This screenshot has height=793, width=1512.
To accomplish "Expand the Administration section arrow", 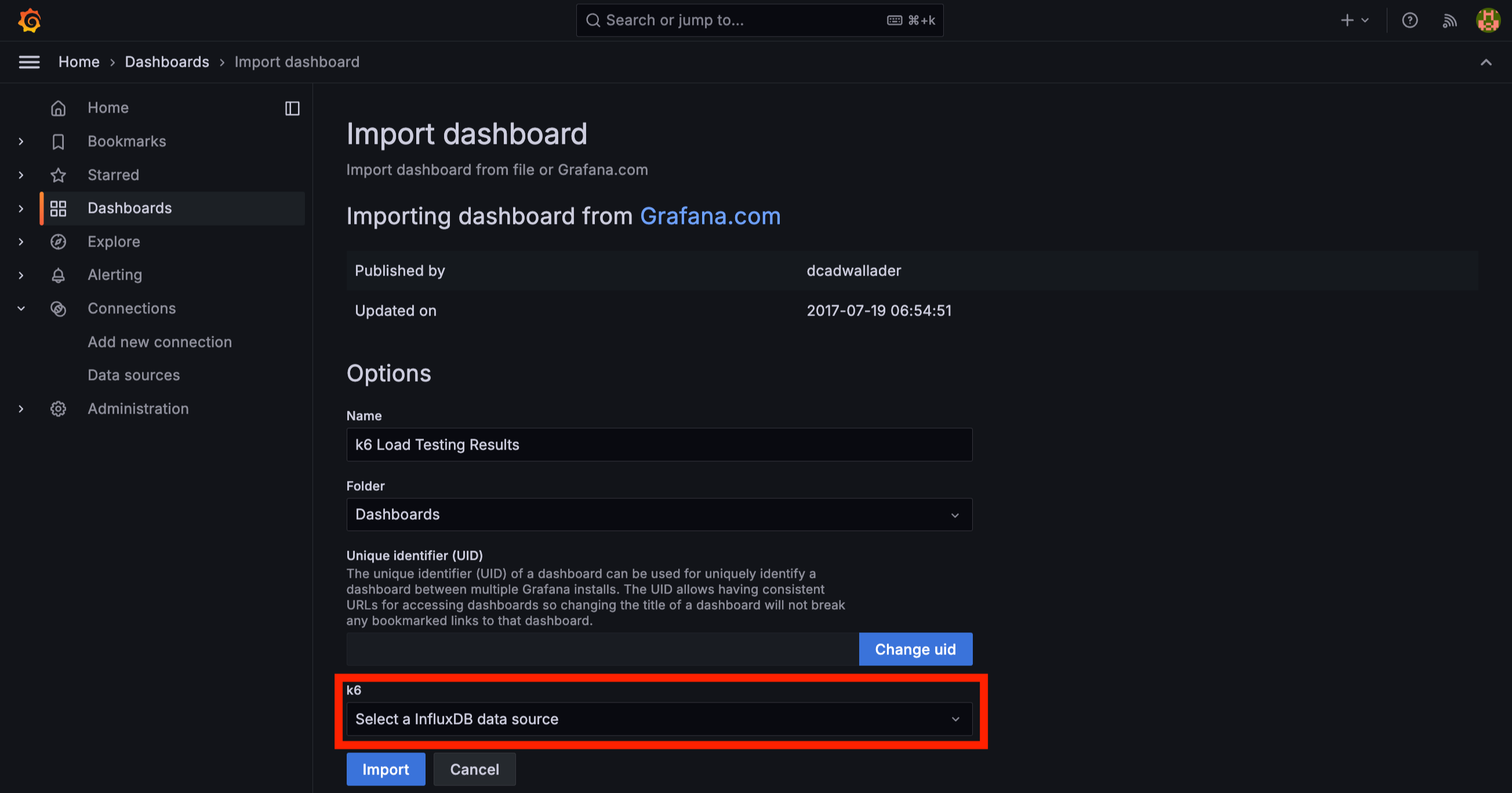I will click(21, 409).
